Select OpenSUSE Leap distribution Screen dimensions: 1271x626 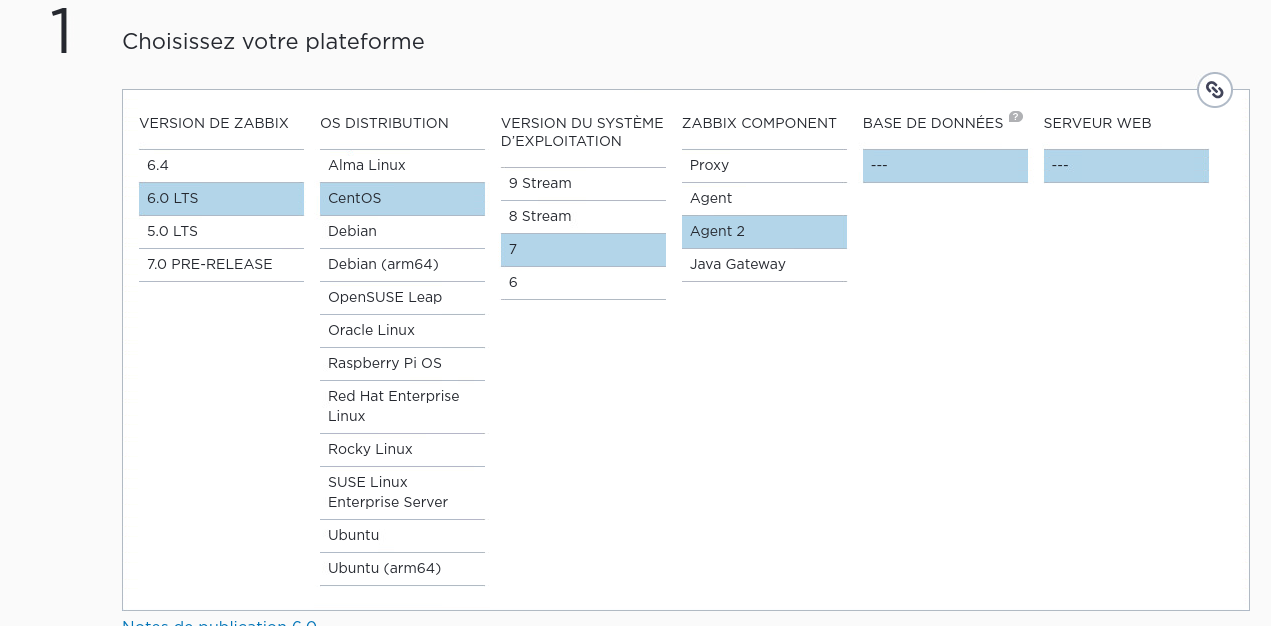tap(402, 297)
